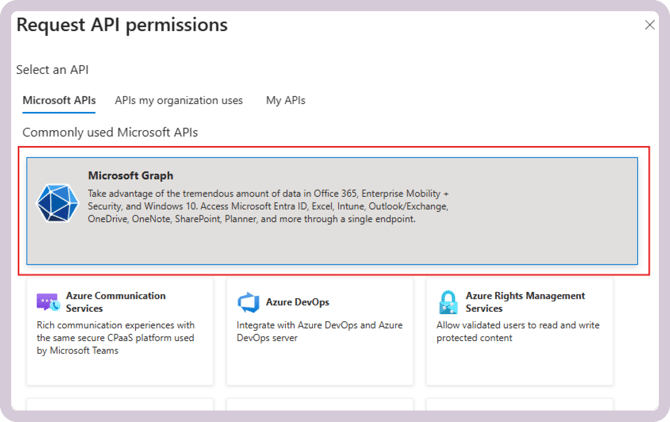Select the Microsoft Graph title

[x=130, y=176]
